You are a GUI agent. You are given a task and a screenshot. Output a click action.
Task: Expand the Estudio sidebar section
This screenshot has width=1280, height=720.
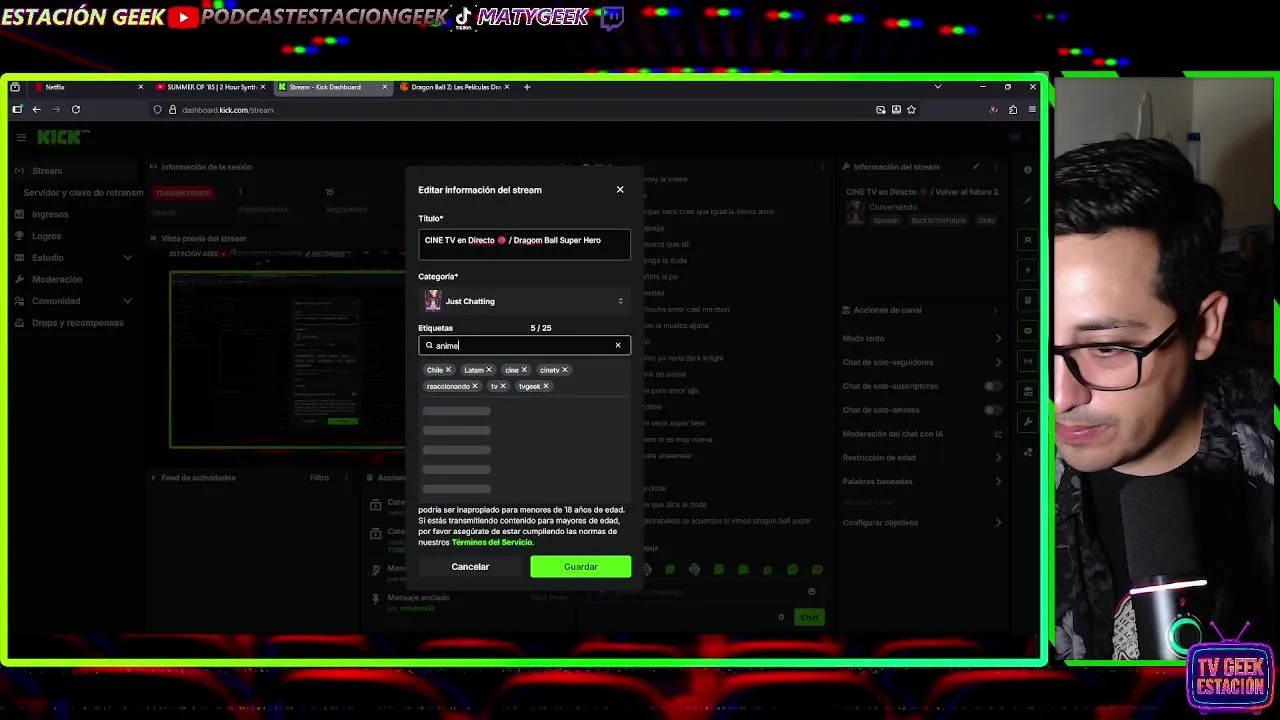click(x=127, y=258)
